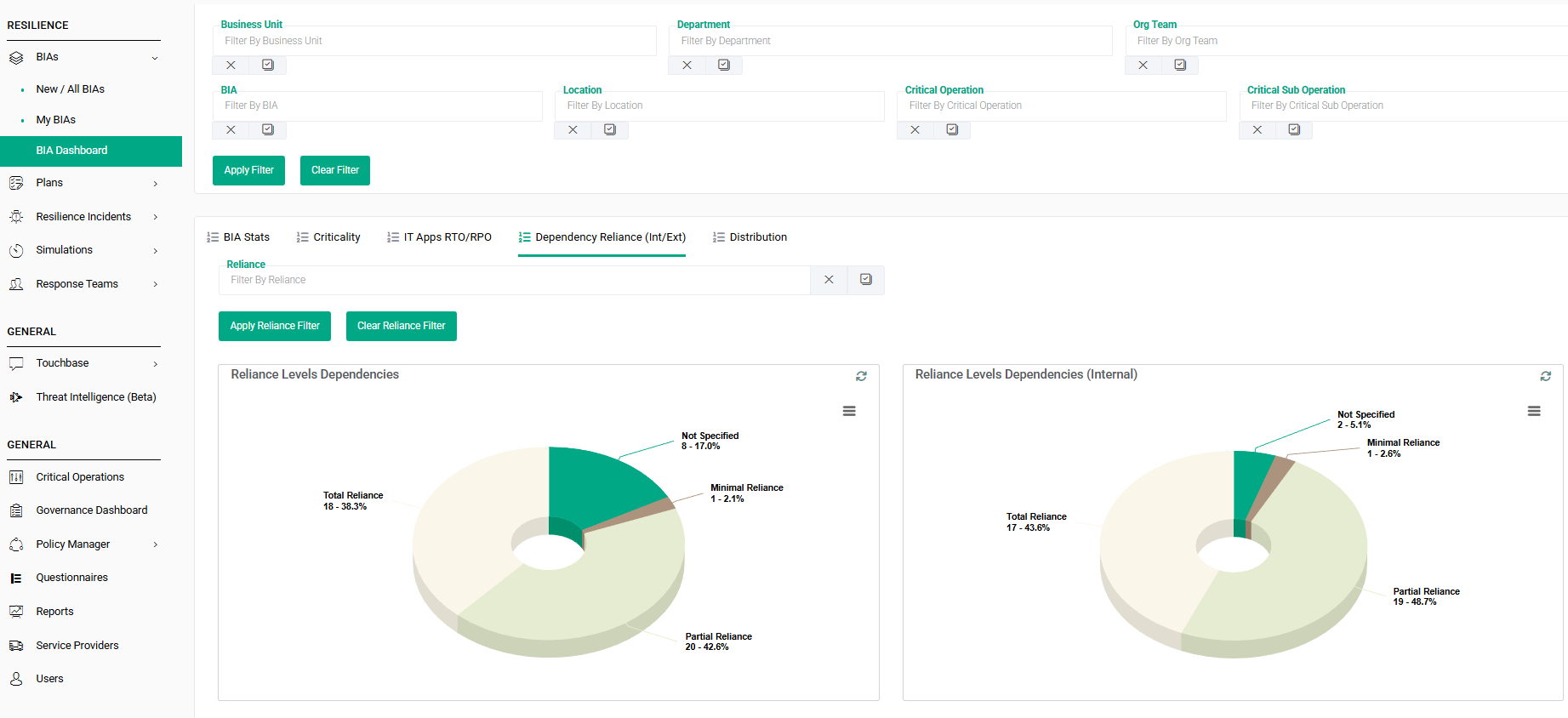Click the BIAs layers icon in sidebar
The image size is (1568, 718).
16,58
